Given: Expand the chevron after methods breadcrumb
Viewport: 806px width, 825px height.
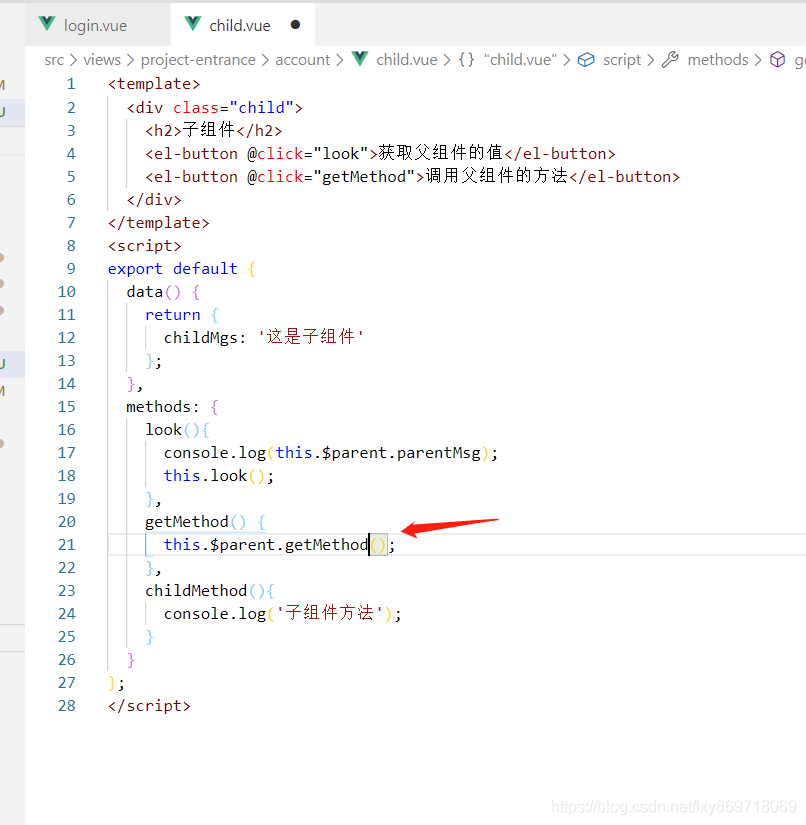Looking at the screenshot, I should point(758,61).
